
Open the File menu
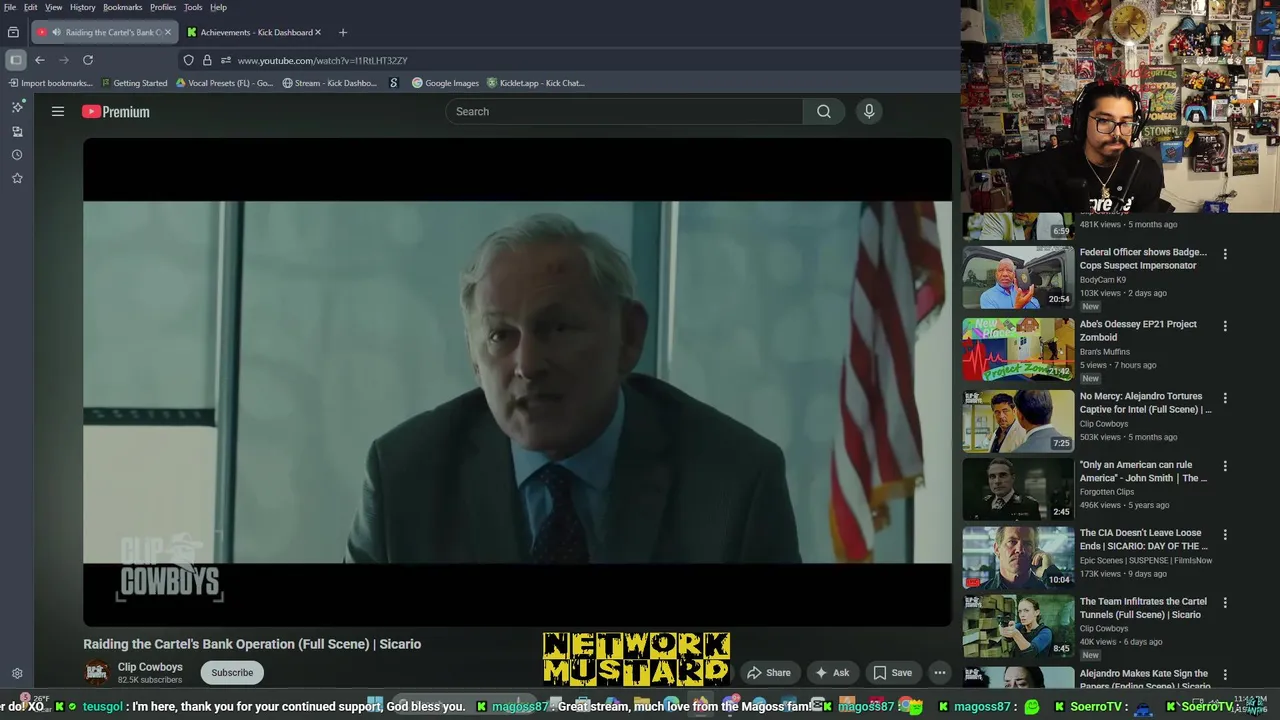pos(10,7)
